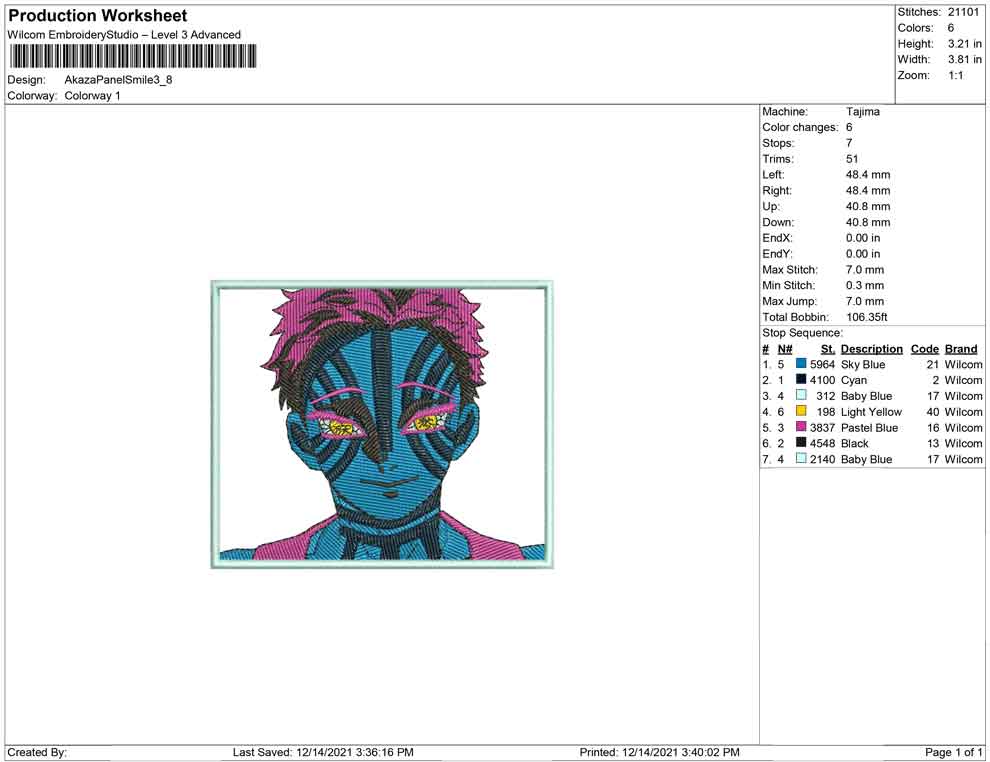This screenshot has width=990, height=762.
Task: Select the Right extent label
Action: pyautogui.click(x=777, y=190)
